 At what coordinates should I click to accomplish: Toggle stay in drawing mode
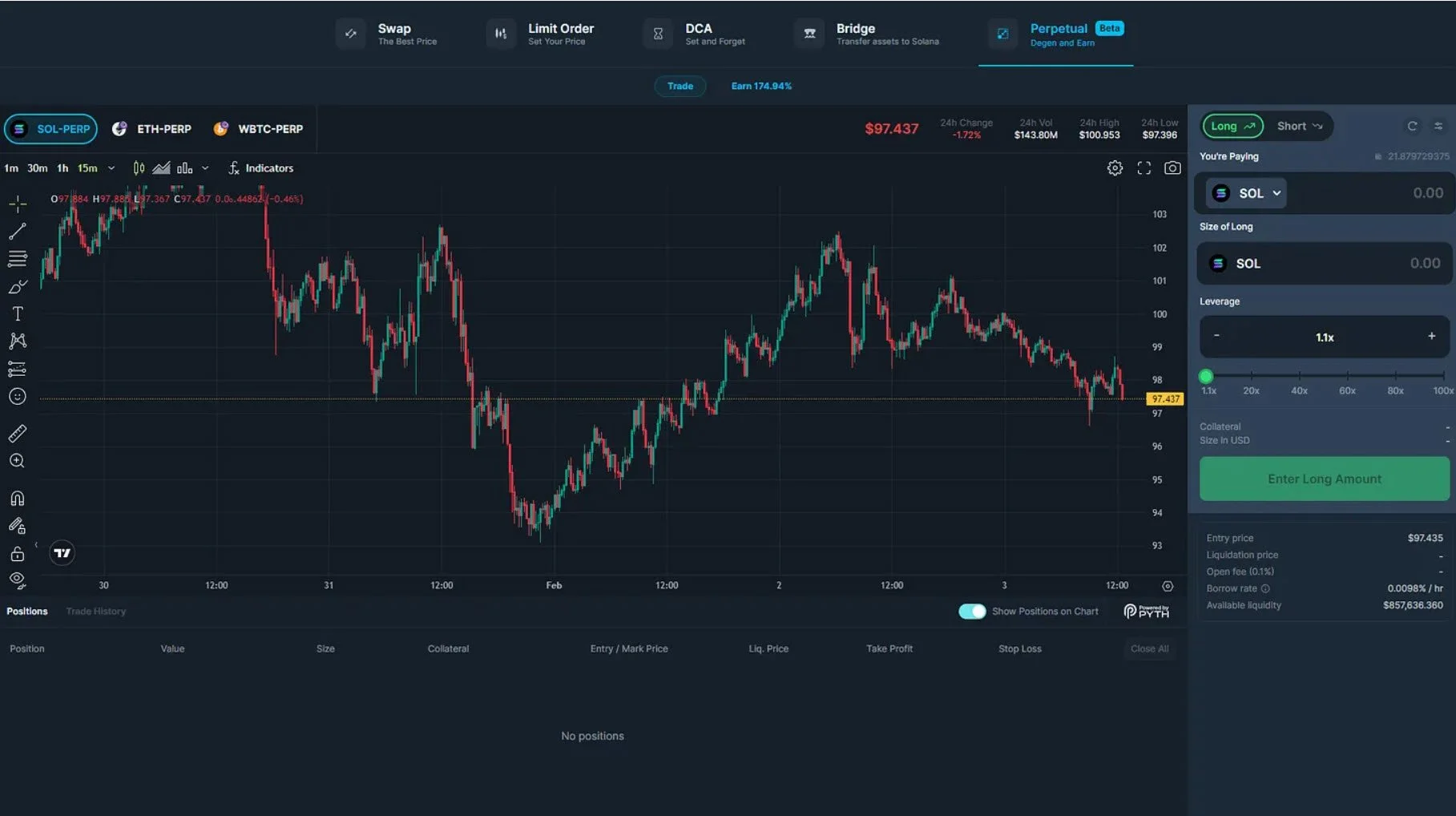coord(18,526)
